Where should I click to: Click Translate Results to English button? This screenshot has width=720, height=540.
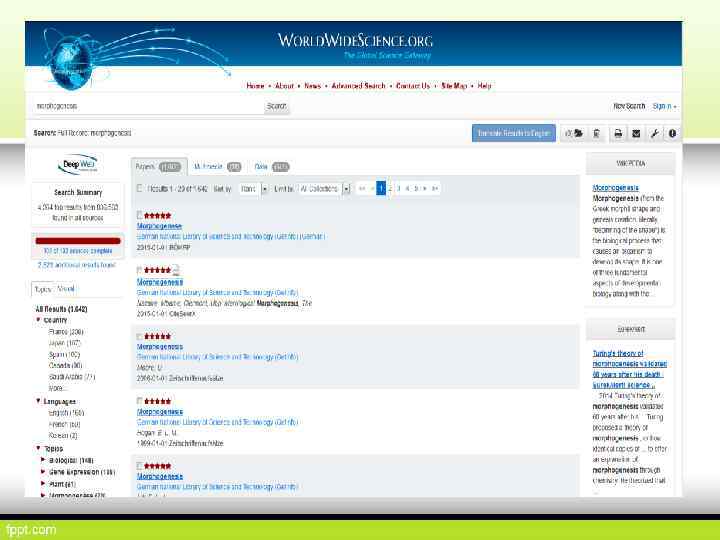[x=513, y=133]
